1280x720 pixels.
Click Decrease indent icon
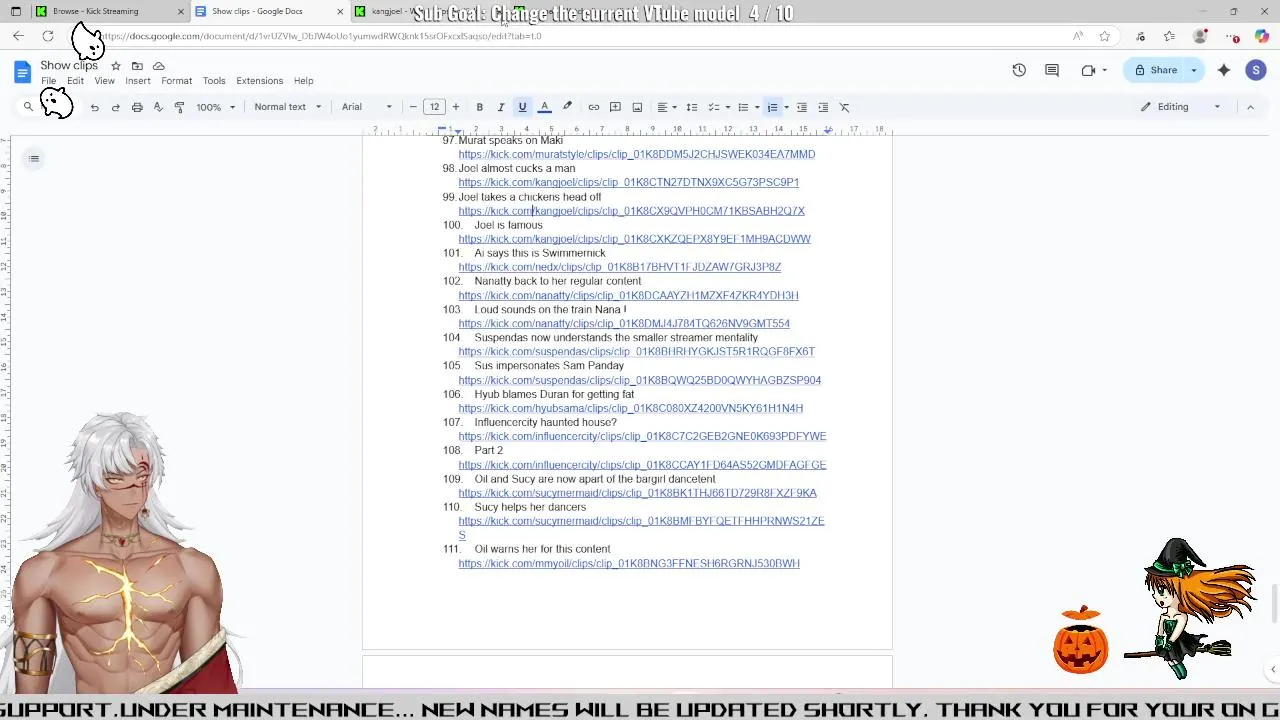(x=801, y=107)
